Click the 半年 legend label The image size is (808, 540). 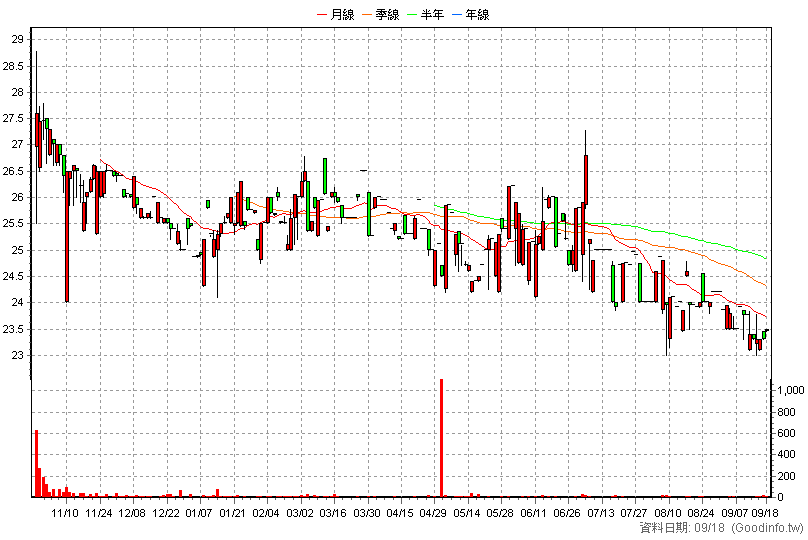coord(432,14)
